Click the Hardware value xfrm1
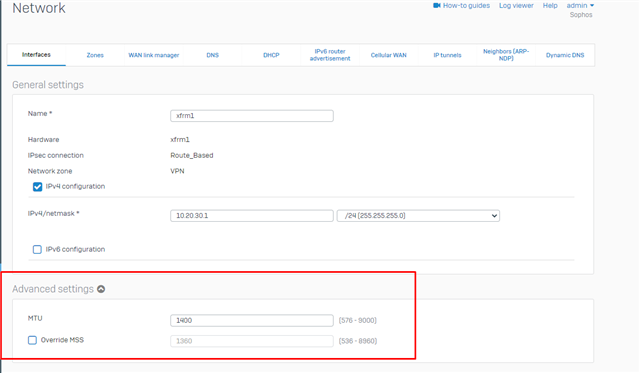The width and height of the screenshot is (640, 373). point(180,140)
